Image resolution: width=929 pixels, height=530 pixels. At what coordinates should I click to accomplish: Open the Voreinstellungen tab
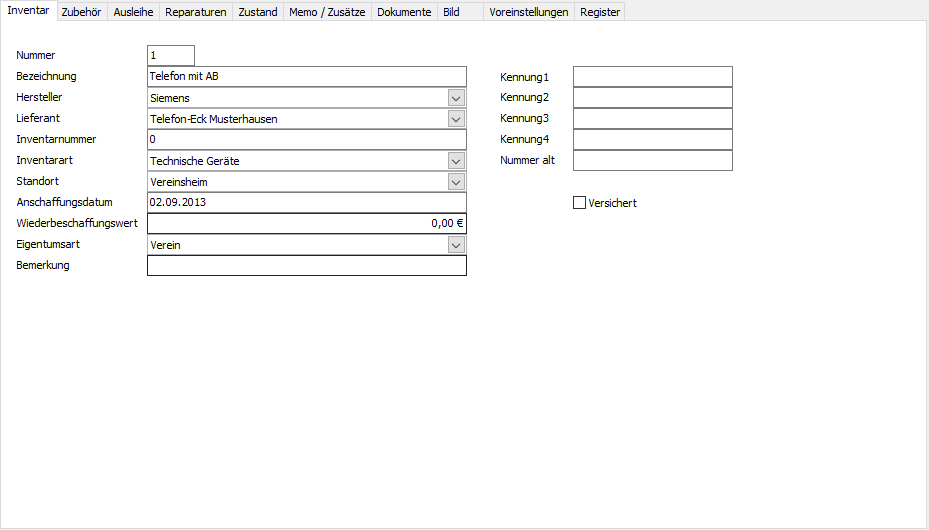coord(529,12)
